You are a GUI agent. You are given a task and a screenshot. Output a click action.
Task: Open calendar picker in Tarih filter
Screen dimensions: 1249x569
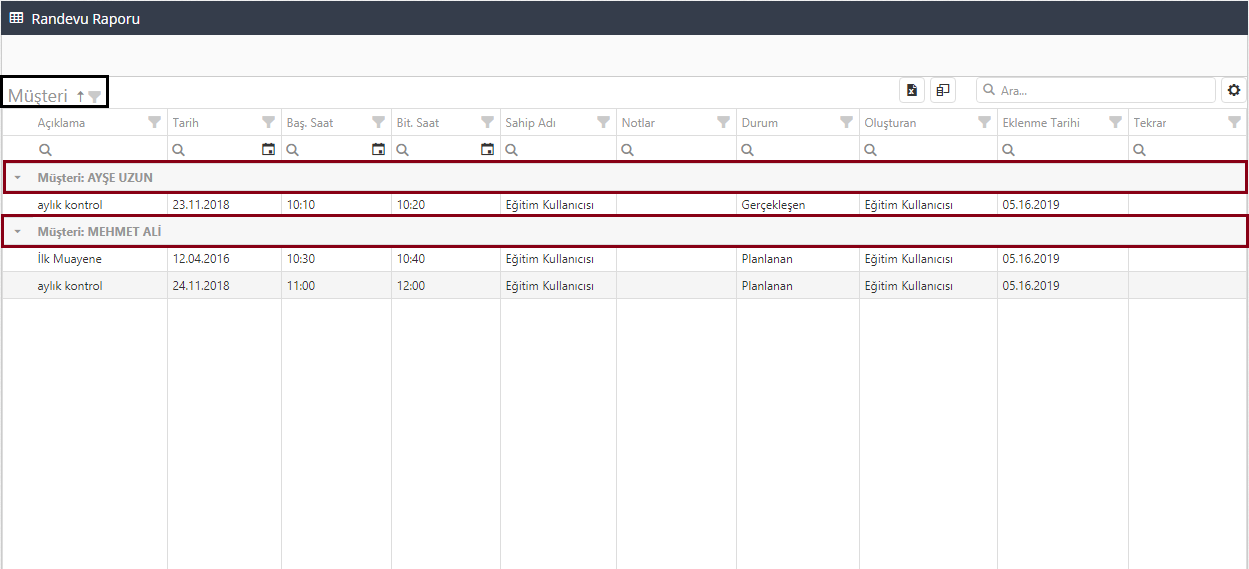click(268, 149)
